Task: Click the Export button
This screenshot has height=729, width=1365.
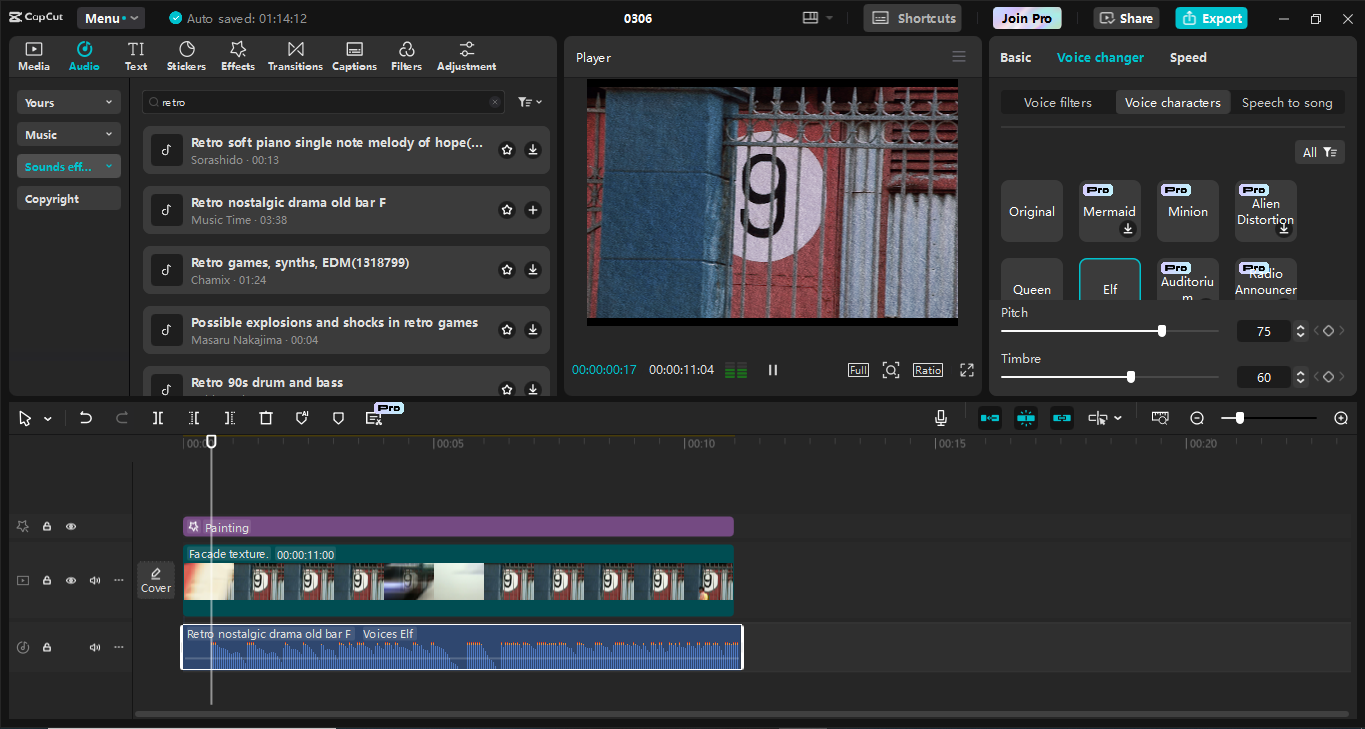Action: pos(1210,18)
